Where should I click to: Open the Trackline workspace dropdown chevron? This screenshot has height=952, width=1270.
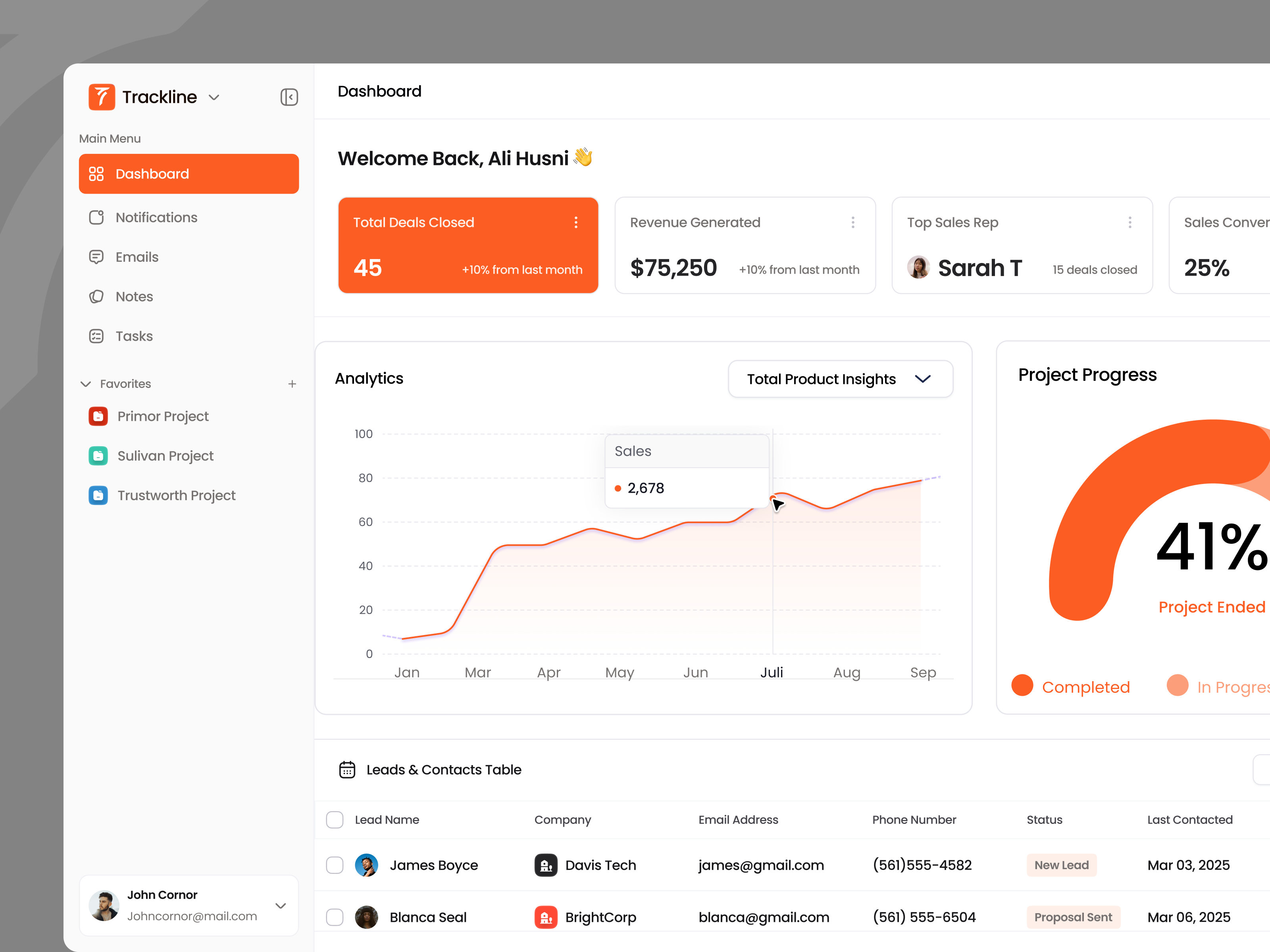(x=214, y=98)
